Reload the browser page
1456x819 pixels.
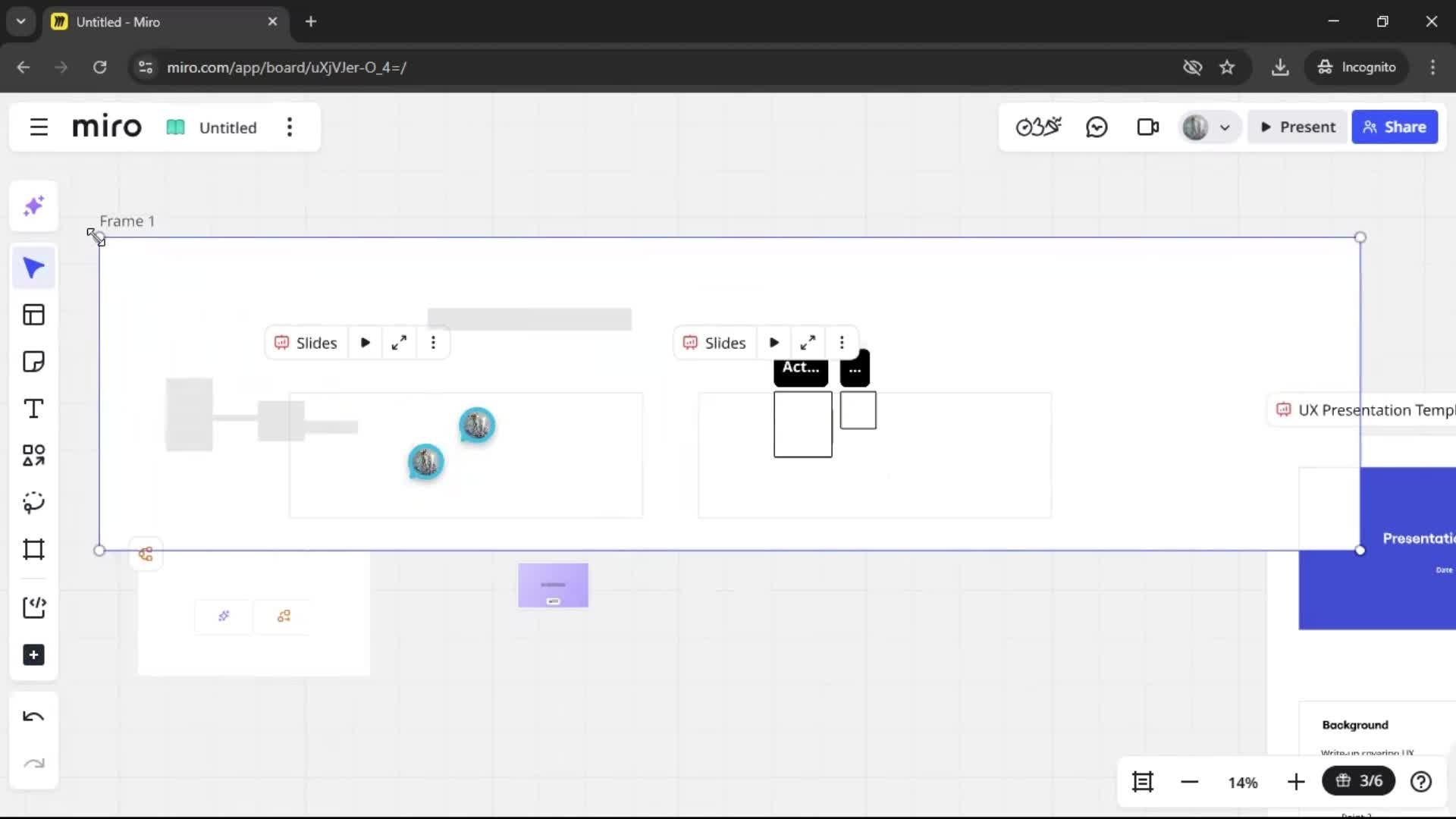coord(99,67)
